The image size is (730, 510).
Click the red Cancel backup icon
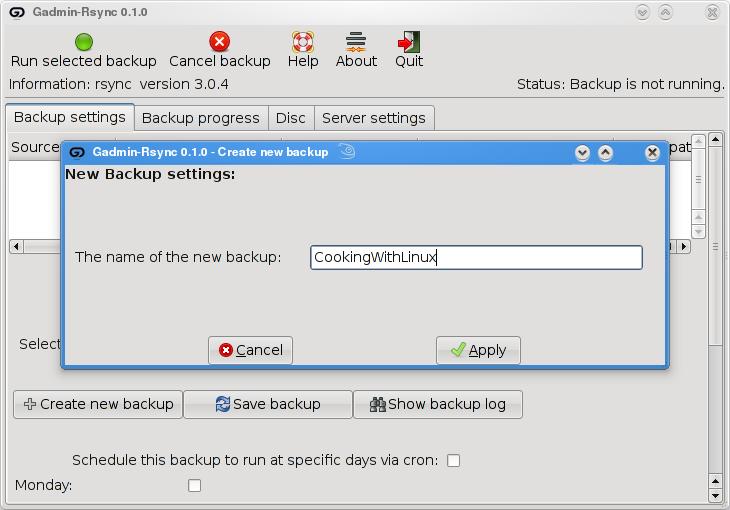click(219, 41)
